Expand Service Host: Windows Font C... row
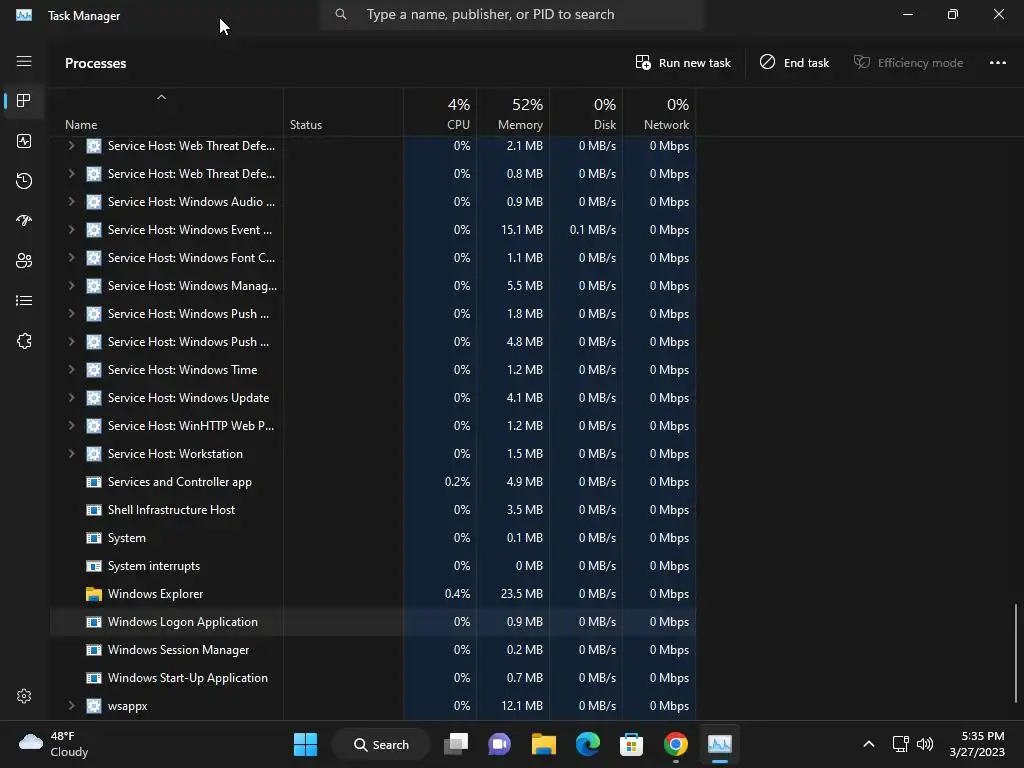 [71, 257]
